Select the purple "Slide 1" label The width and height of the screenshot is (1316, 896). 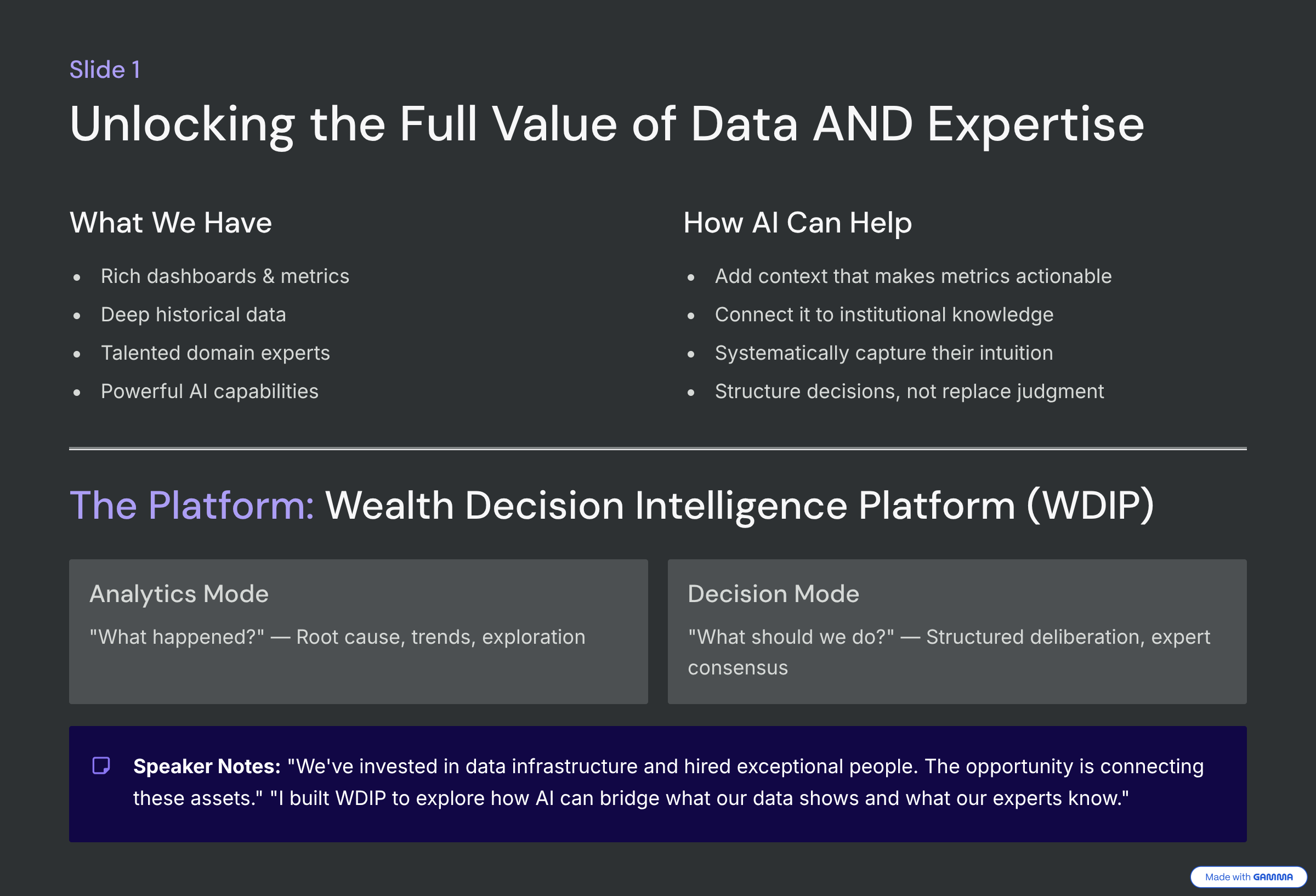[105, 70]
